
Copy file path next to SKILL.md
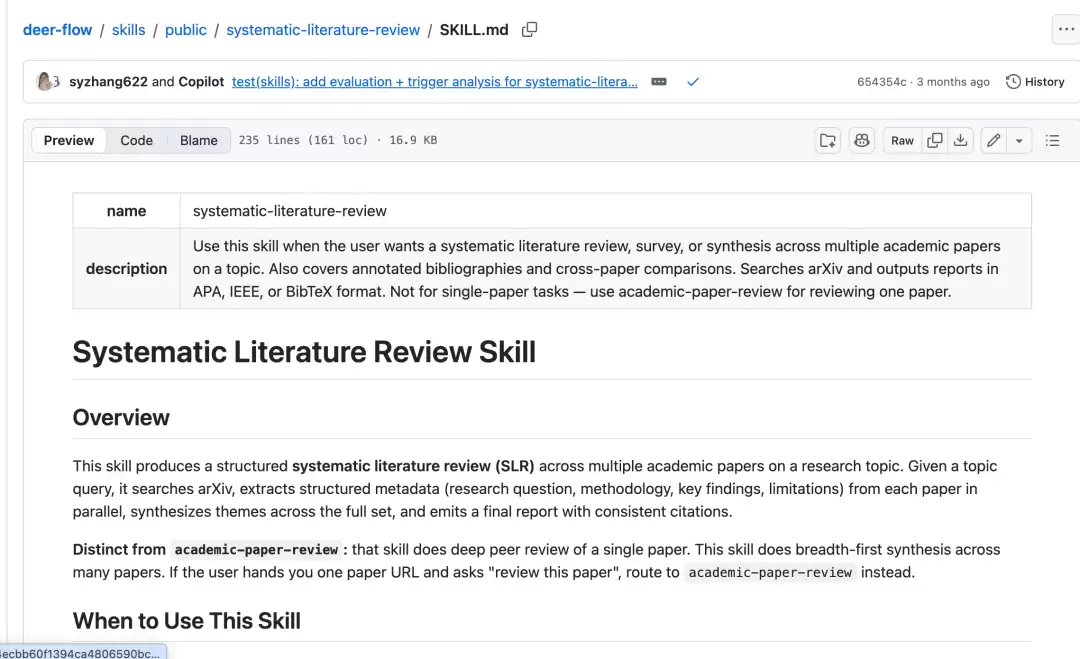click(x=529, y=30)
